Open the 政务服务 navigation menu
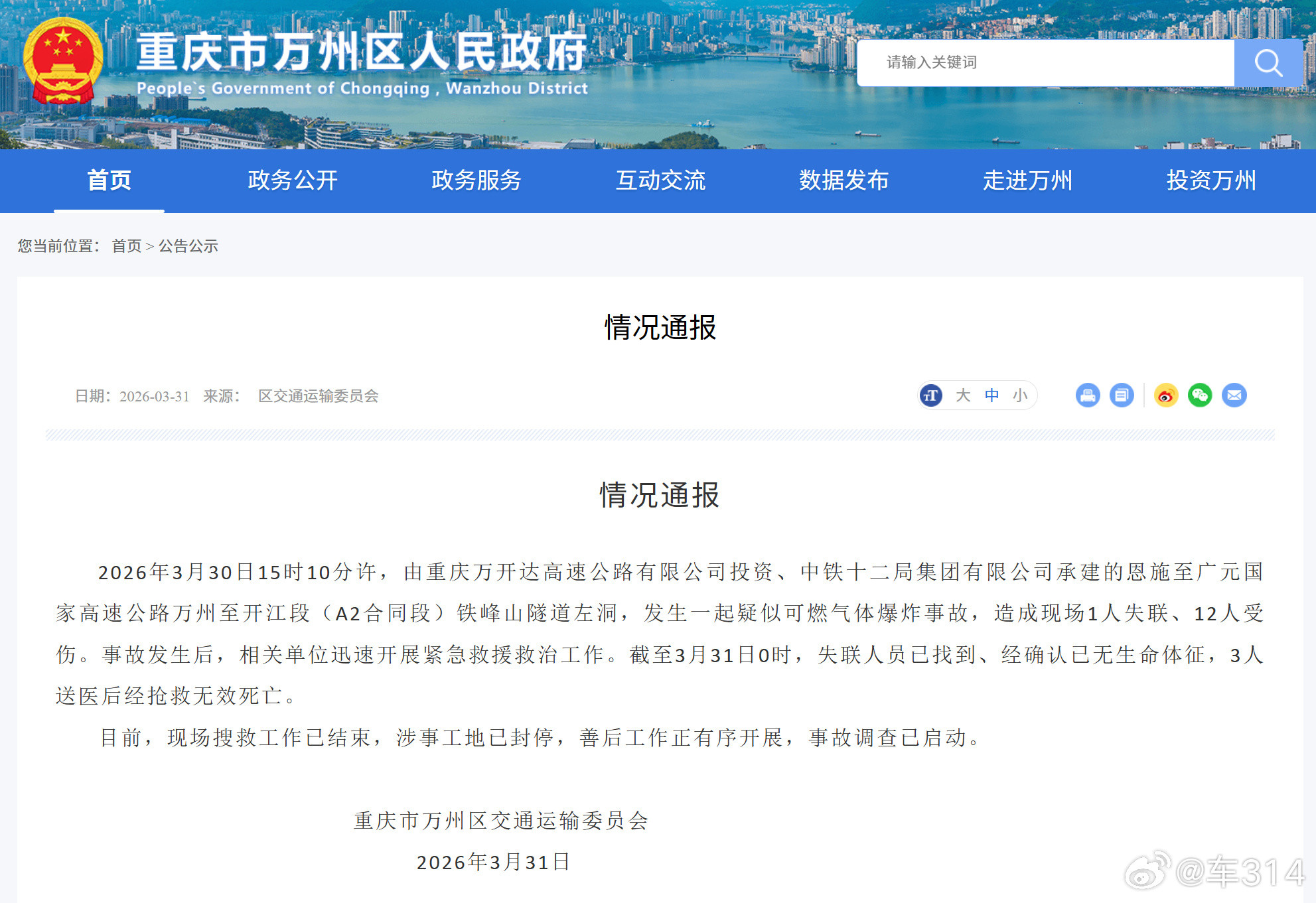Viewport: 1316px width, 903px height. pyautogui.click(x=475, y=180)
